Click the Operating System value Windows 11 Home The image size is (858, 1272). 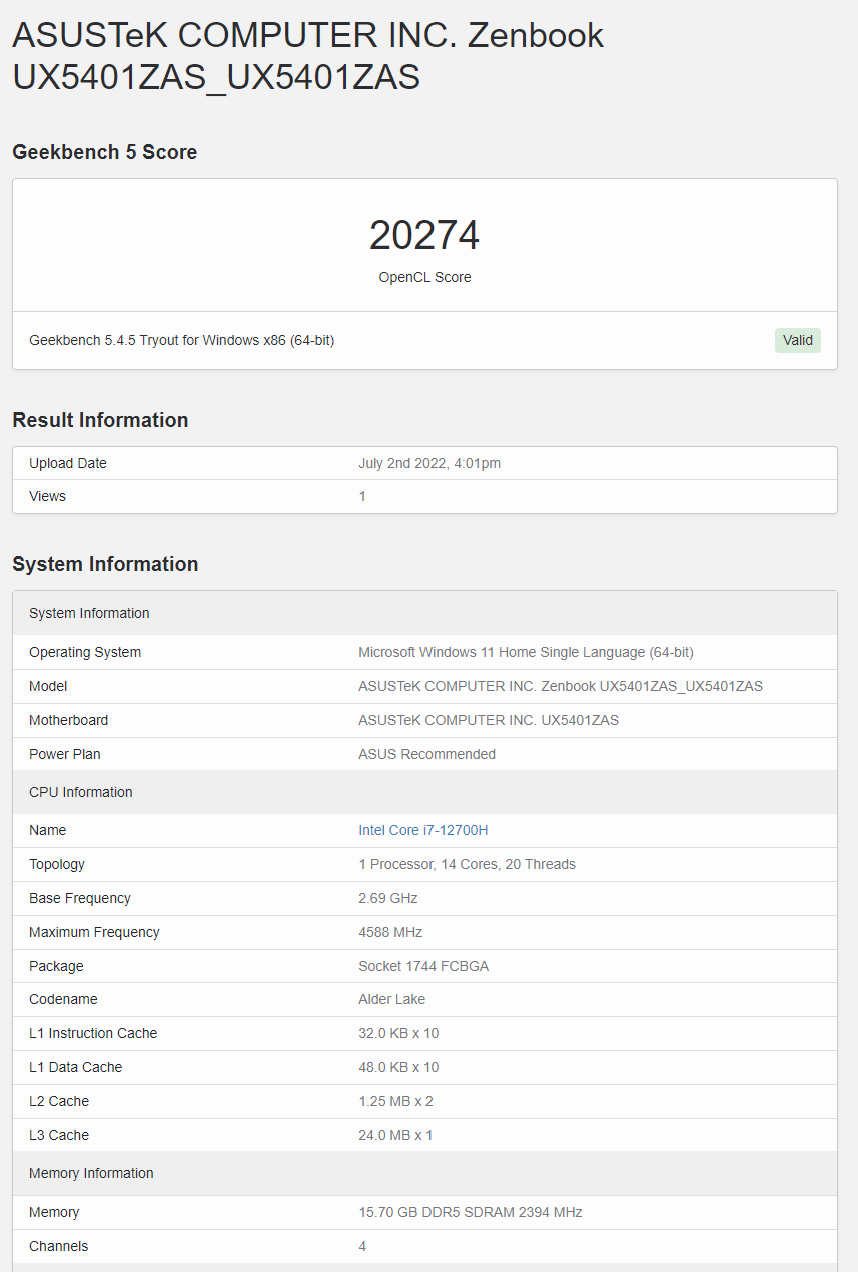(526, 652)
